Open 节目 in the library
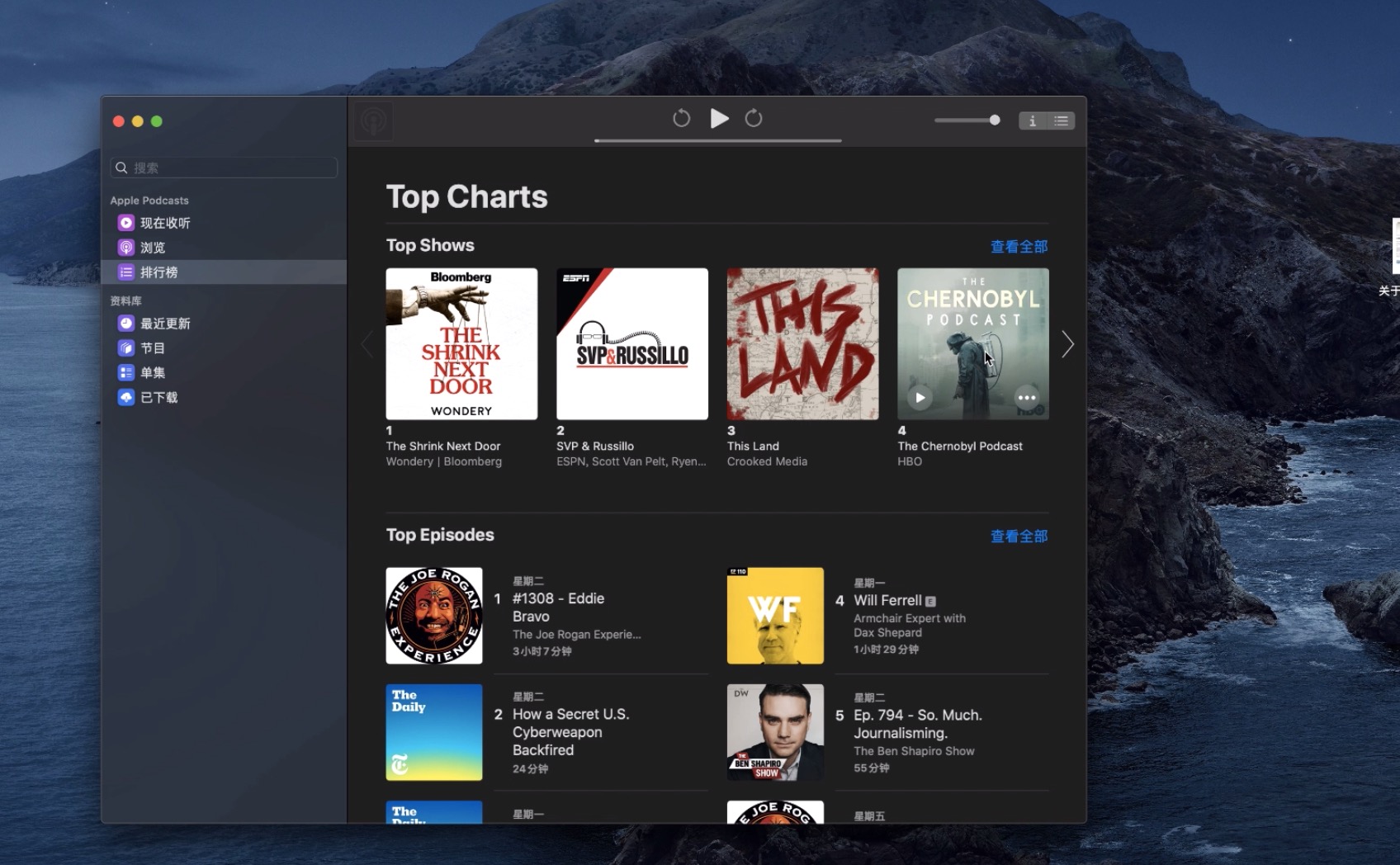Screen dimensions: 1400x865 [x=224, y=348]
